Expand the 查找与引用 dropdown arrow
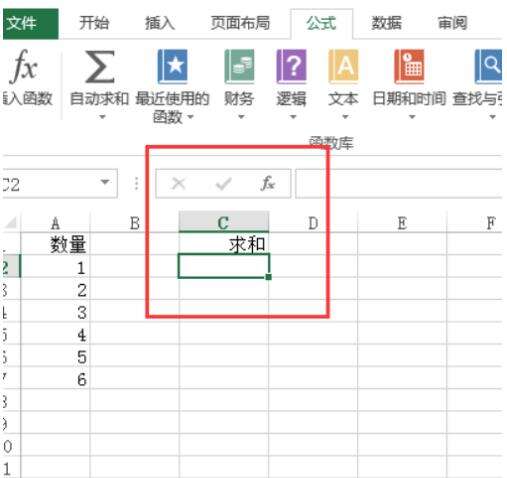 (x=492, y=117)
